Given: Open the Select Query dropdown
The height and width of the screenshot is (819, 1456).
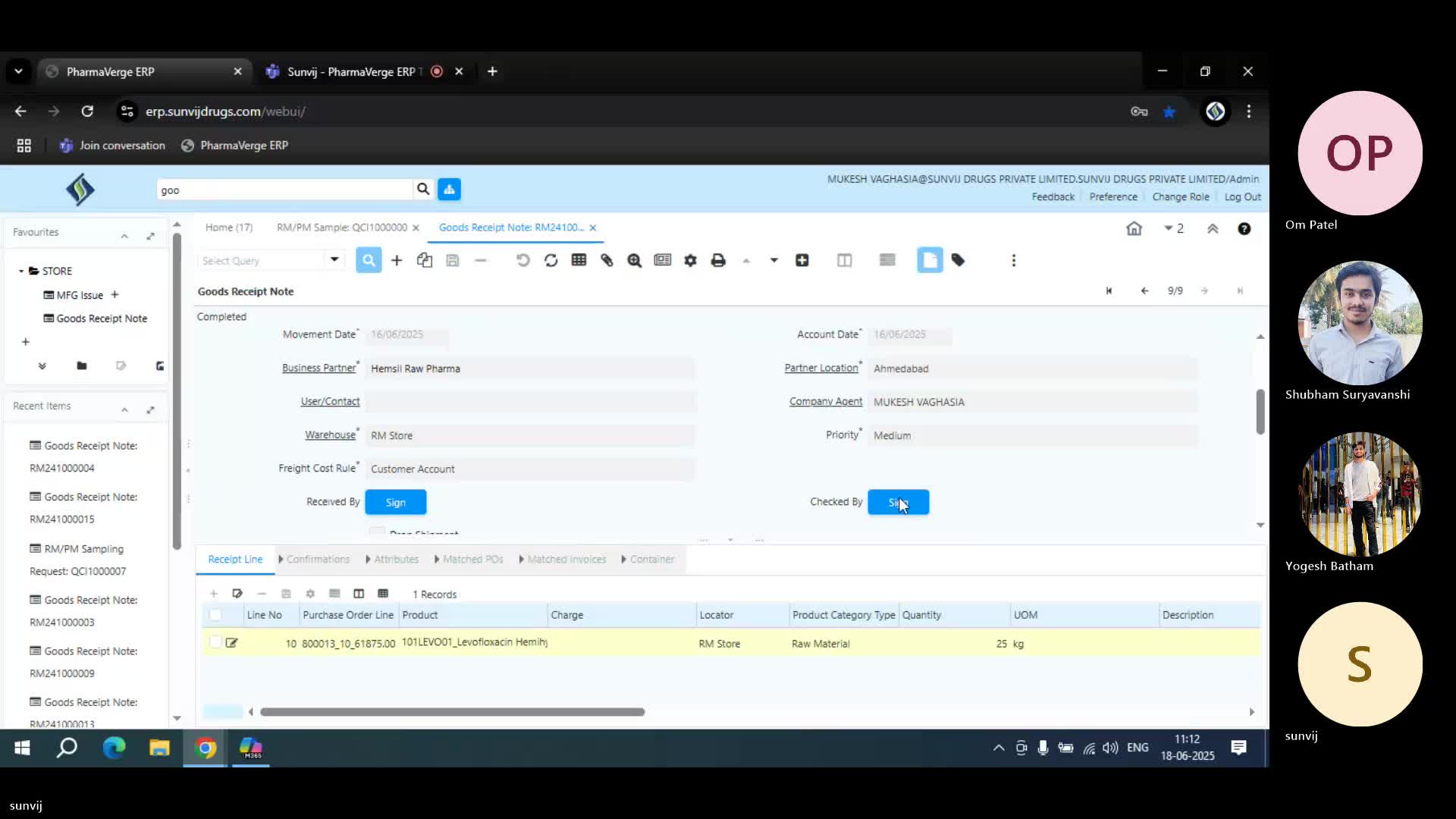Looking at the screenshot, I should click(334, 260).
